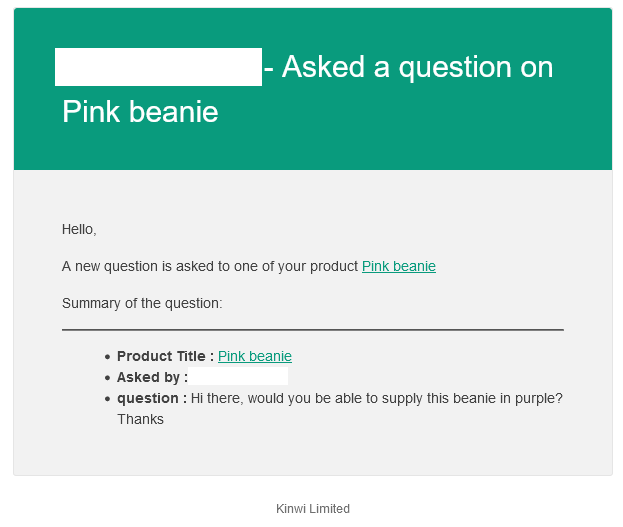
Task: Click the horizontal divider below the summary
Action: 312,329
